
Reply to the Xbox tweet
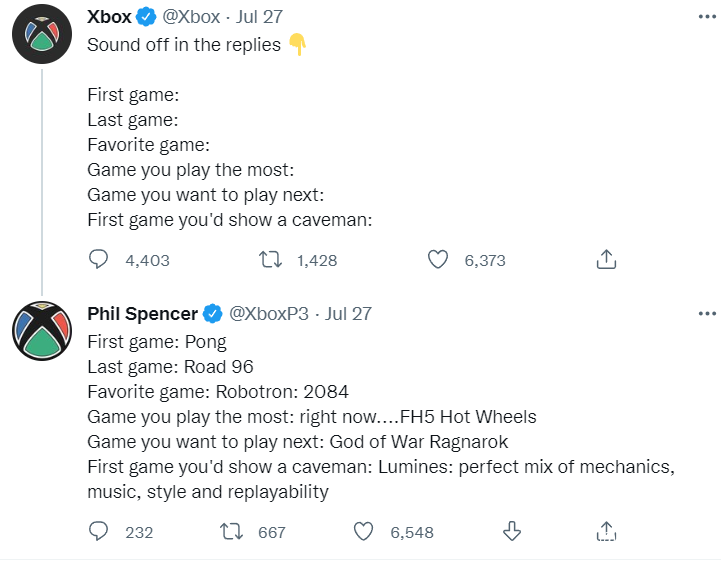(99, 260)
